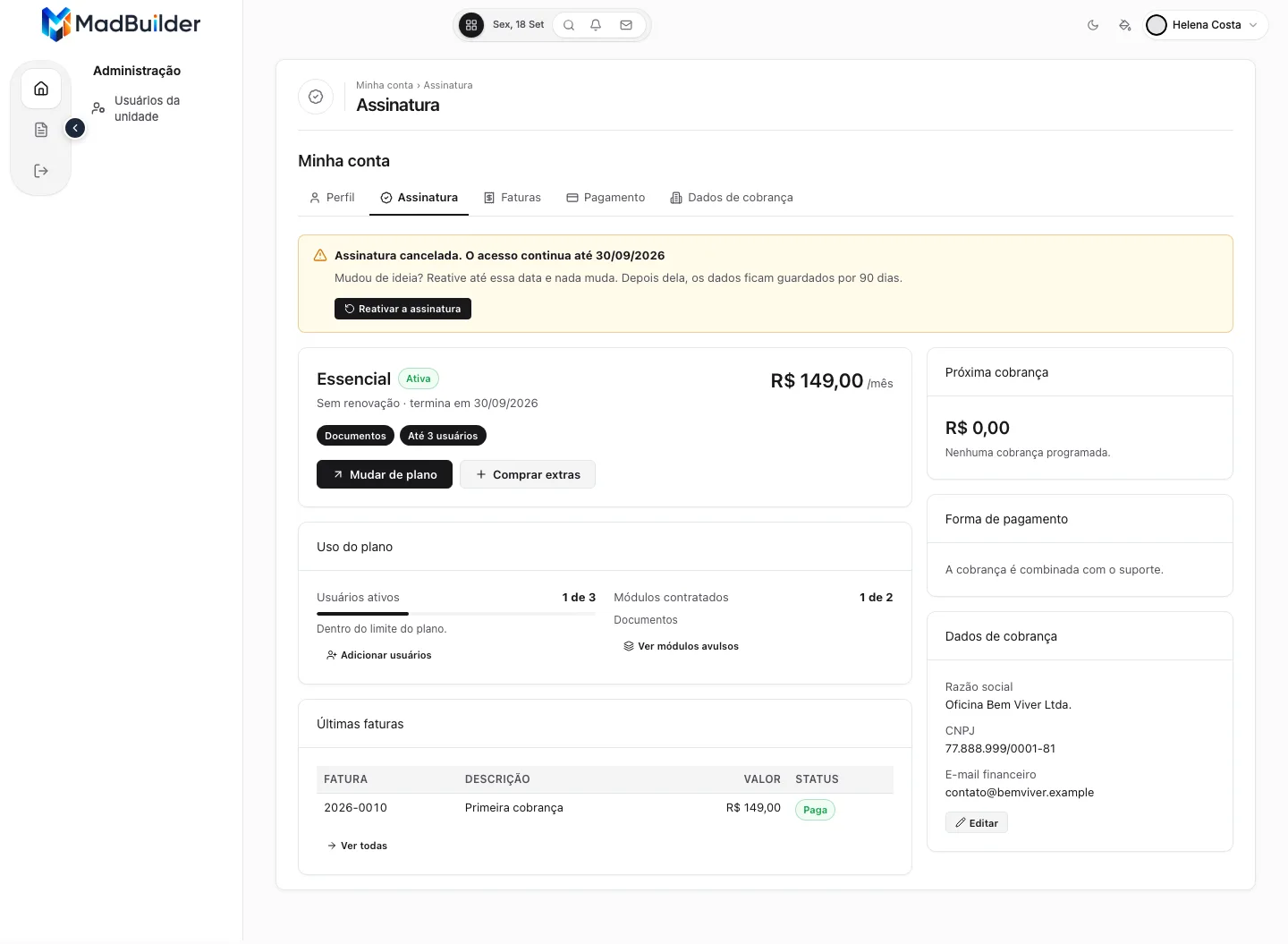This screenshot has width=1288, height=944.
Task: Click Adicionar usuários link
Action: (379, 655)
